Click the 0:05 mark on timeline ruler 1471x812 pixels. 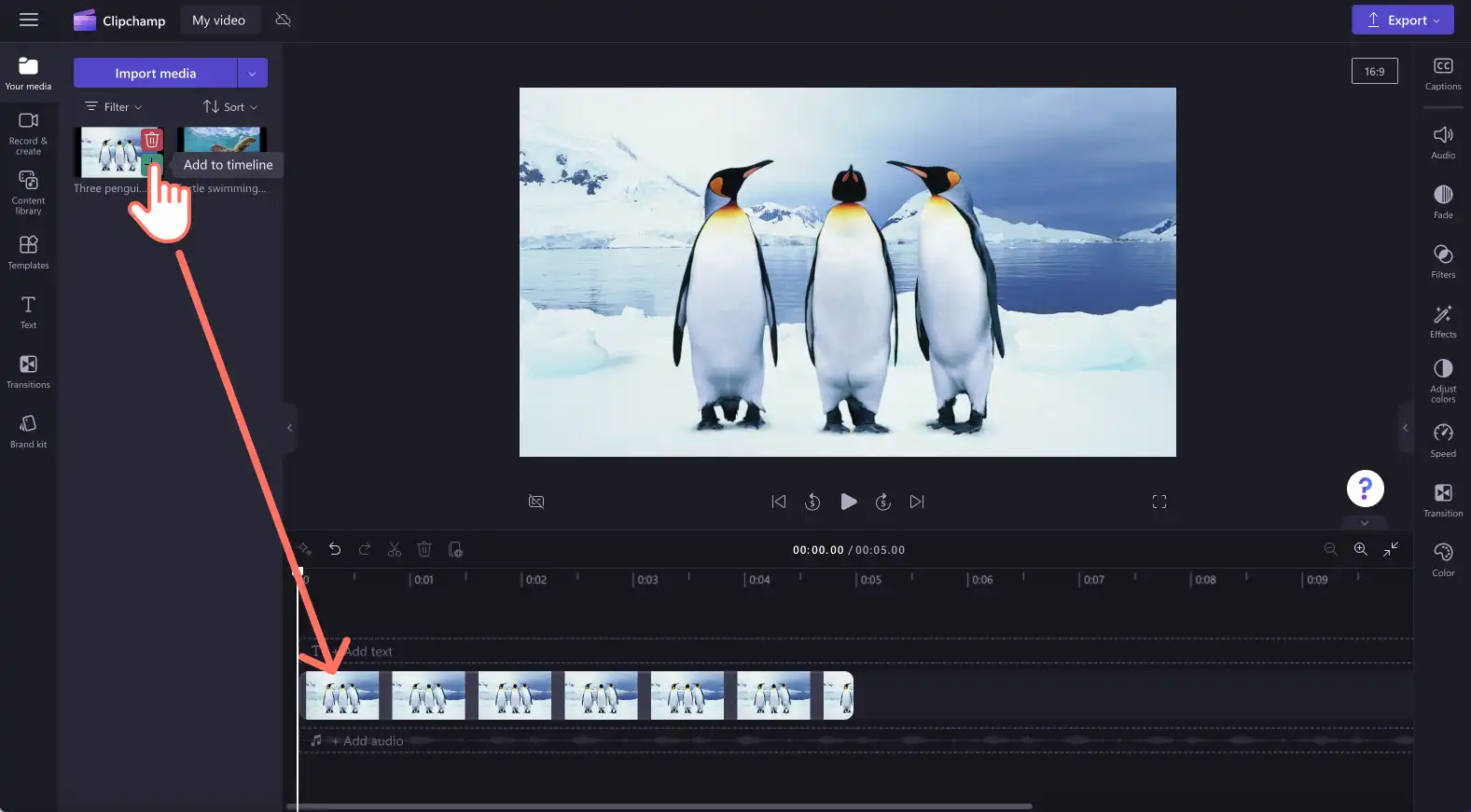click(870, 579)
